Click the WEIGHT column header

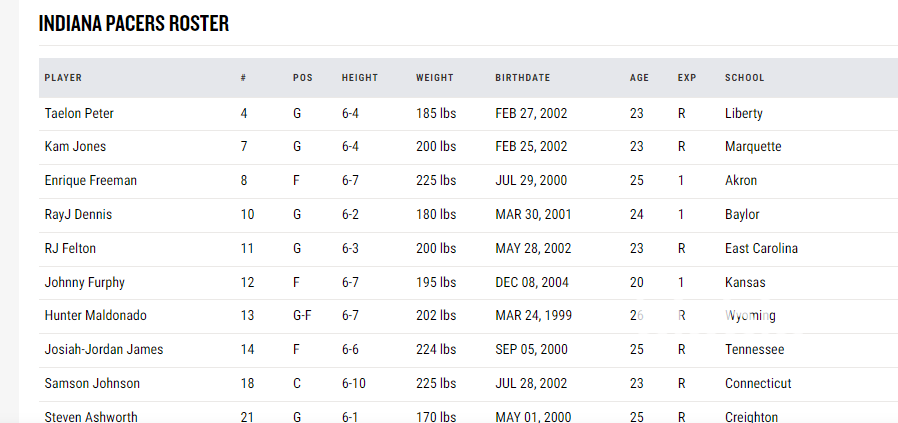pos(435,78)
